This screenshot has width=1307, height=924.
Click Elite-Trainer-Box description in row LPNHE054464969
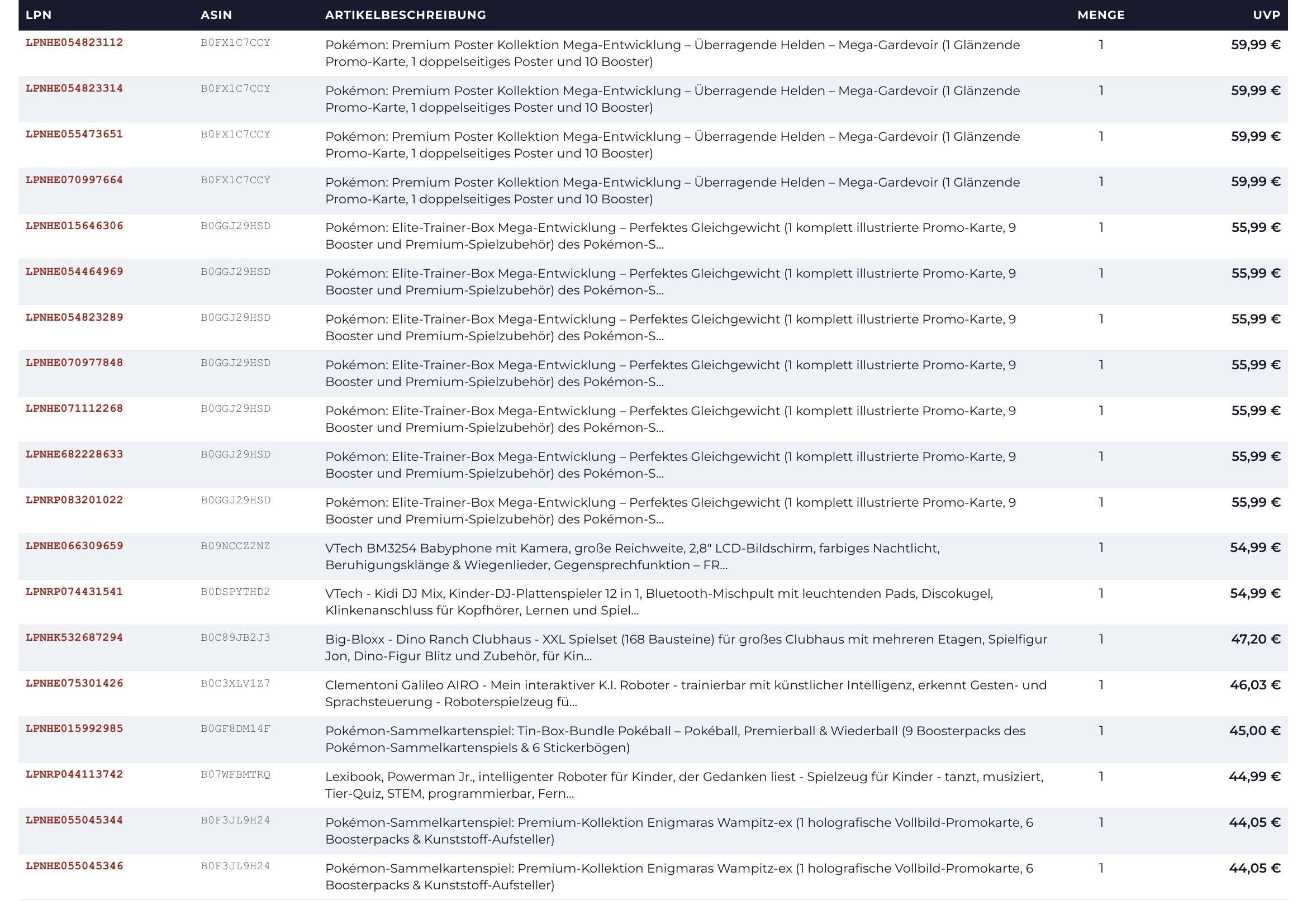671,282
